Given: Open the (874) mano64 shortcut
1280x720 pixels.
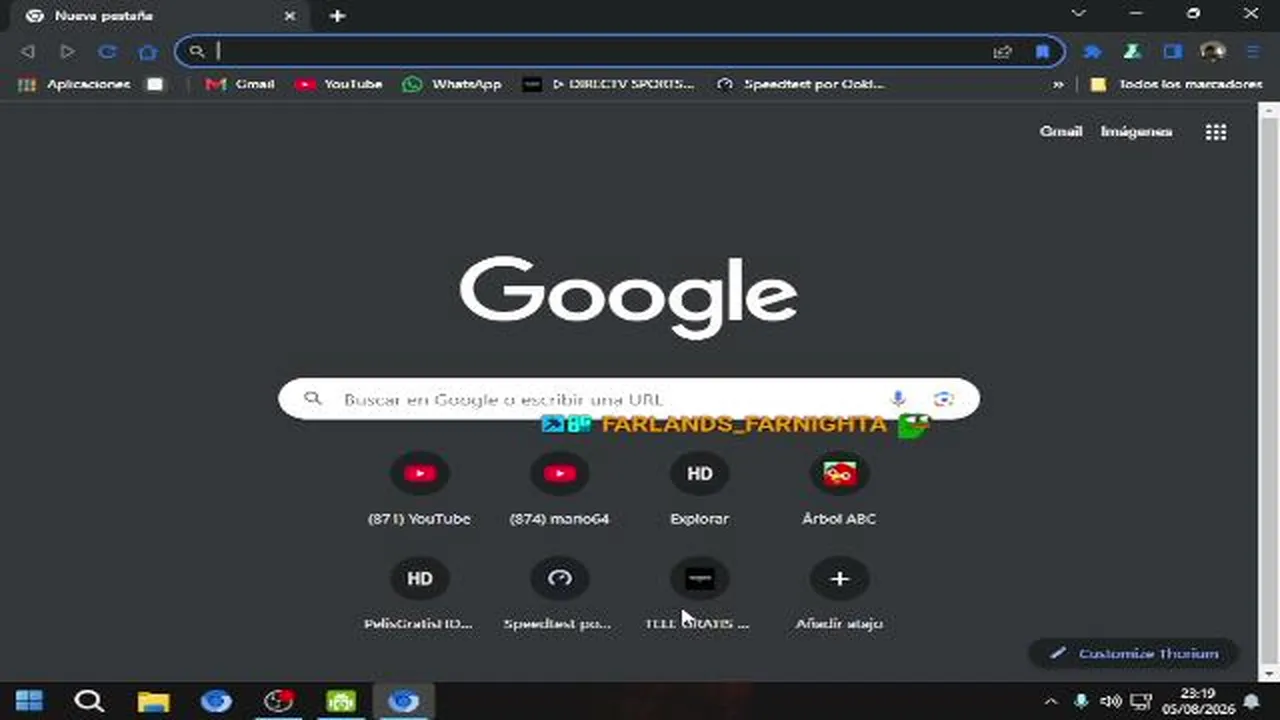Looking at the screenshot, I should 559,488.
